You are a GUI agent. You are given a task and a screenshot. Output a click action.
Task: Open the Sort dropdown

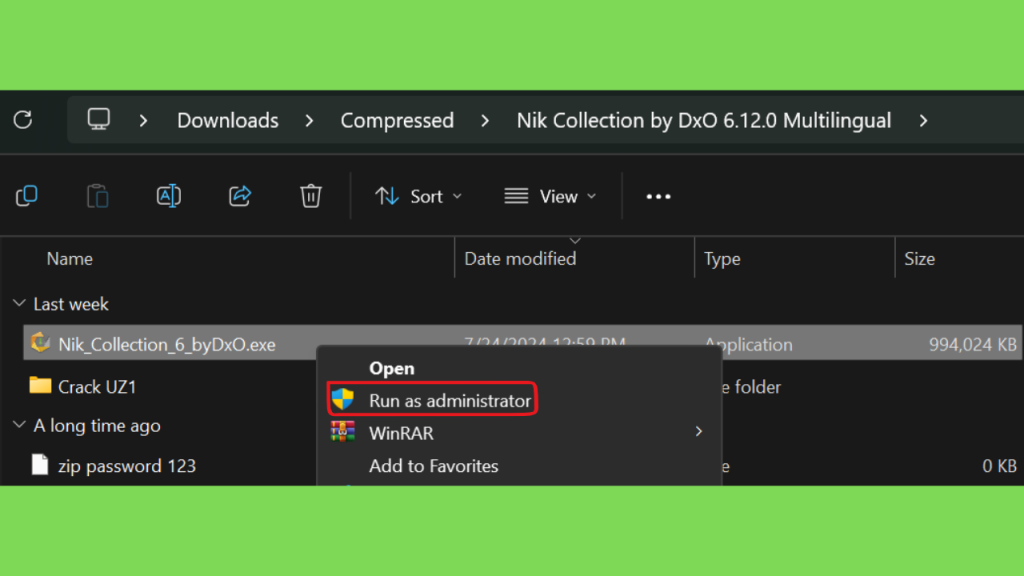[x=419, y=197]
